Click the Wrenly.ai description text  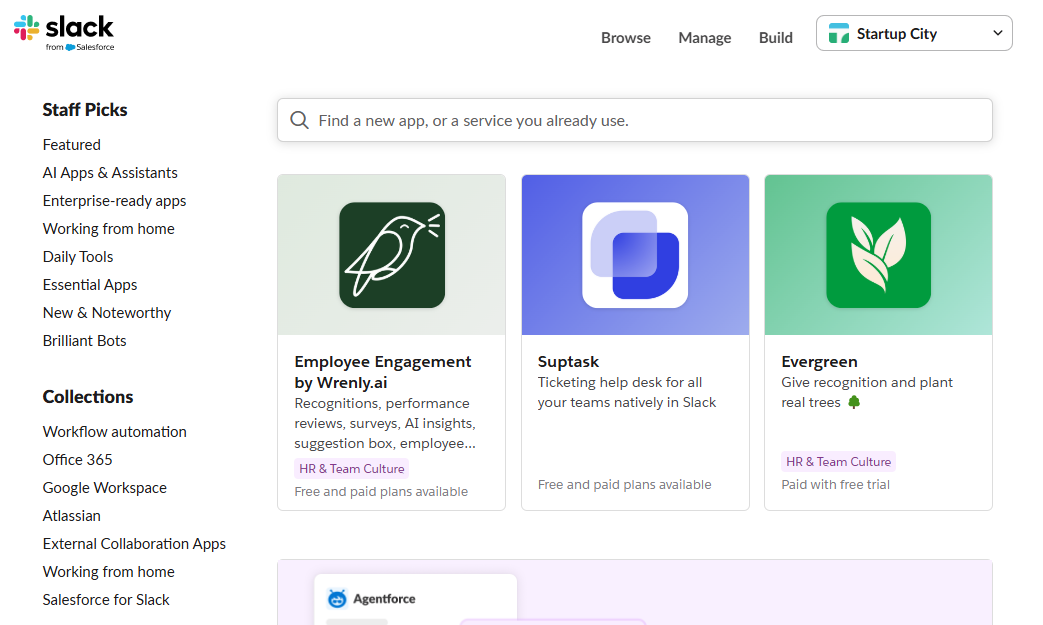point(385,424)
